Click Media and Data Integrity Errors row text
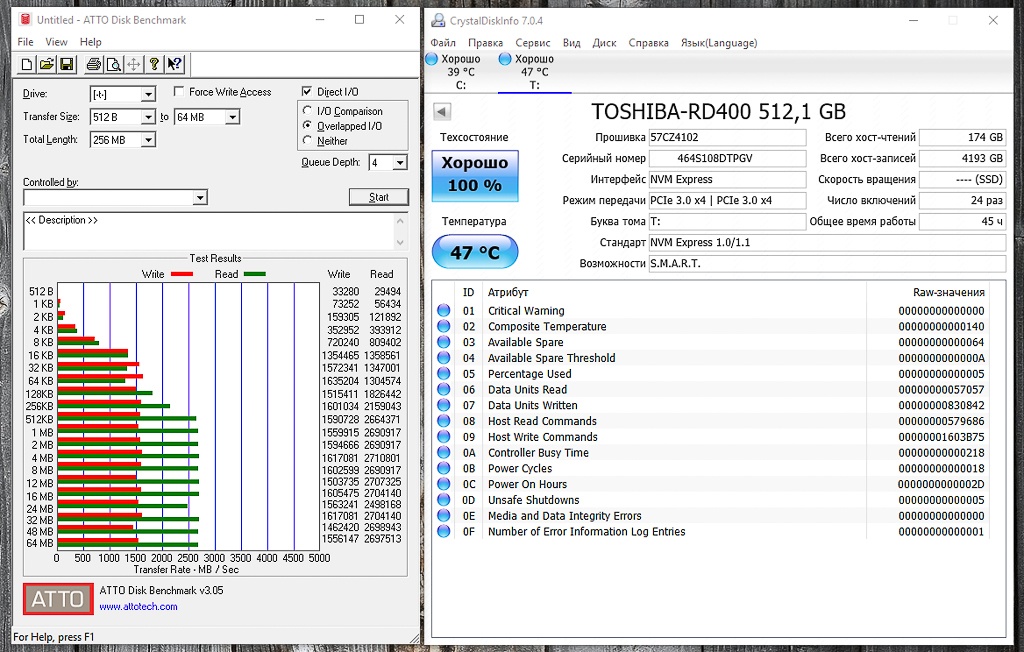Viewport: 1024px width, 652px height. [565, 515]
